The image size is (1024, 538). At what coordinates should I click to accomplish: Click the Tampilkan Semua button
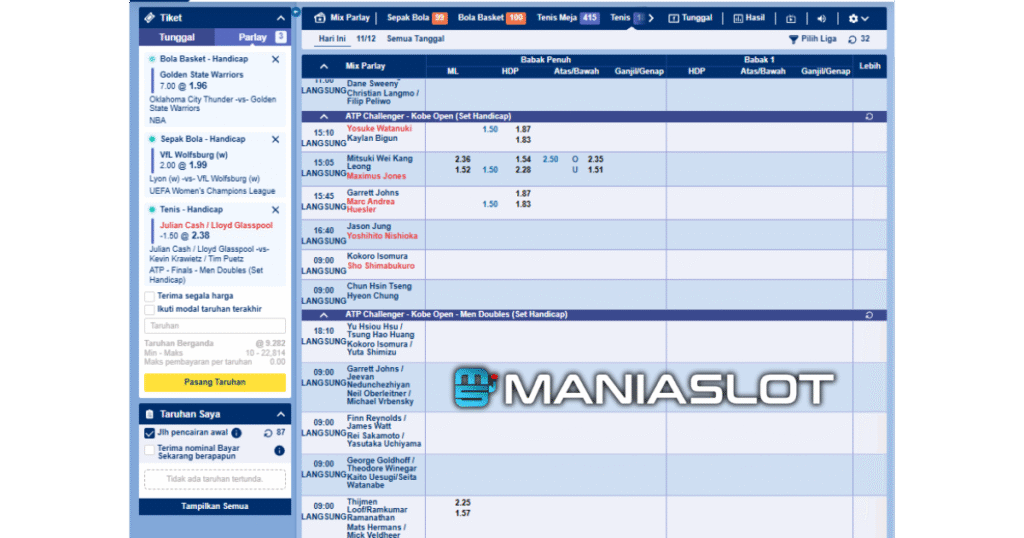tap(214, 506)
